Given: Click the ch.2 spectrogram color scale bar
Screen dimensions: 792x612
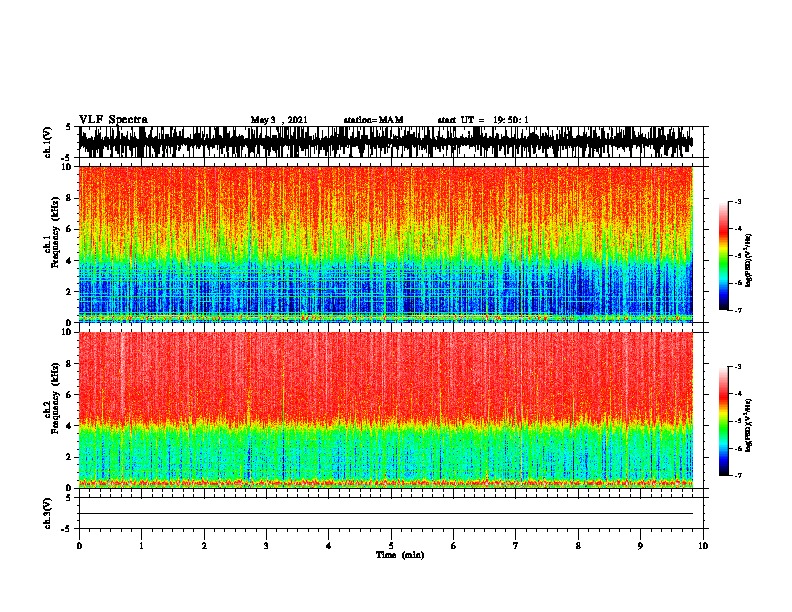Looking at the screenshot, I should [724, 421].
